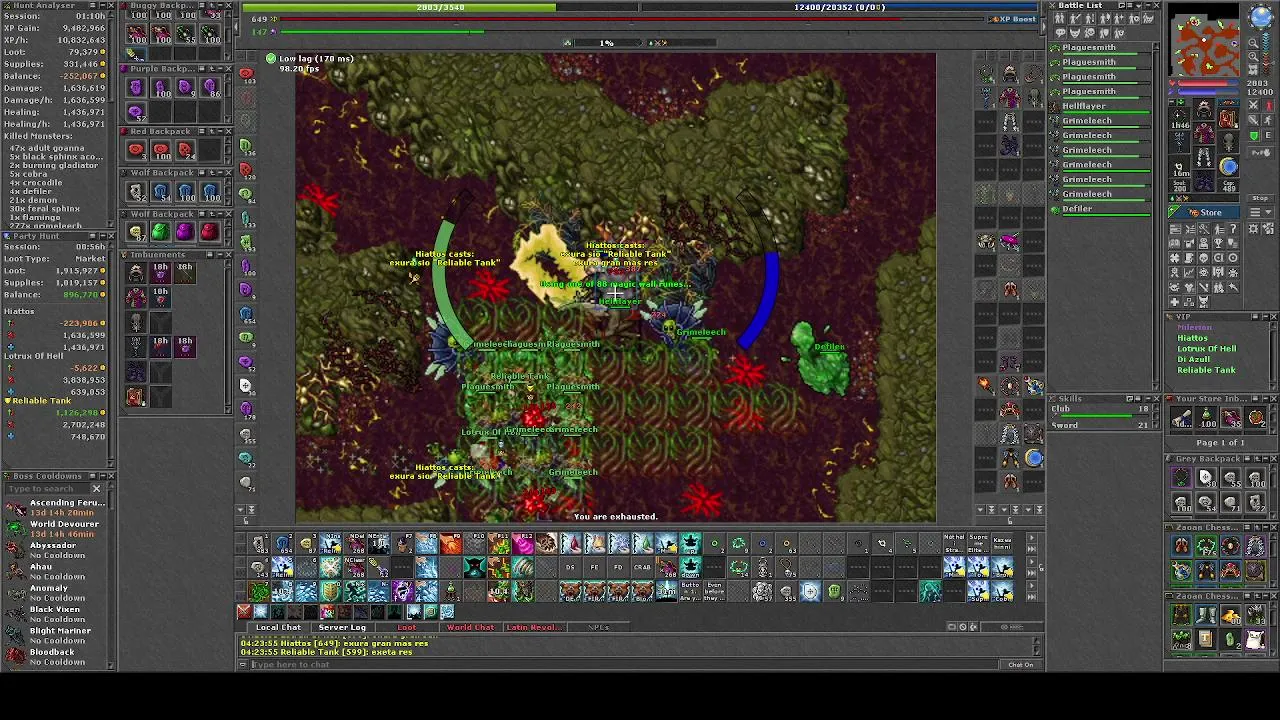Image resolution: width=1280 pixels, height=720 pixels.
Task: Click the settings gear icon beside sidebar grid
Action: point(1253,229)
